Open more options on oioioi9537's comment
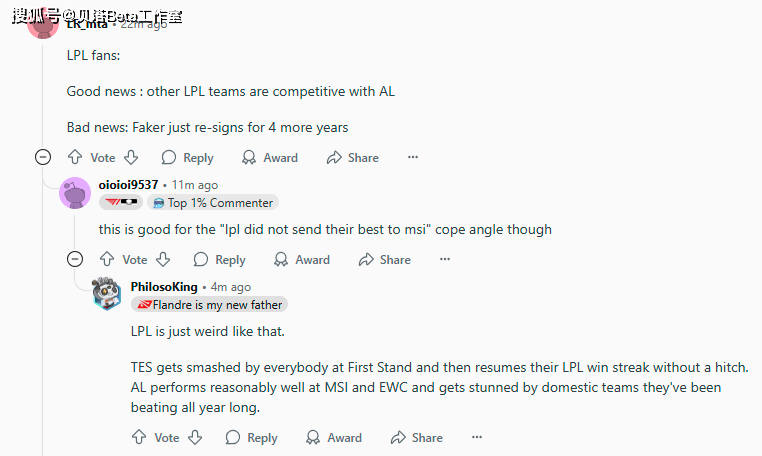 pyautogui.click(x=445, y=259)
